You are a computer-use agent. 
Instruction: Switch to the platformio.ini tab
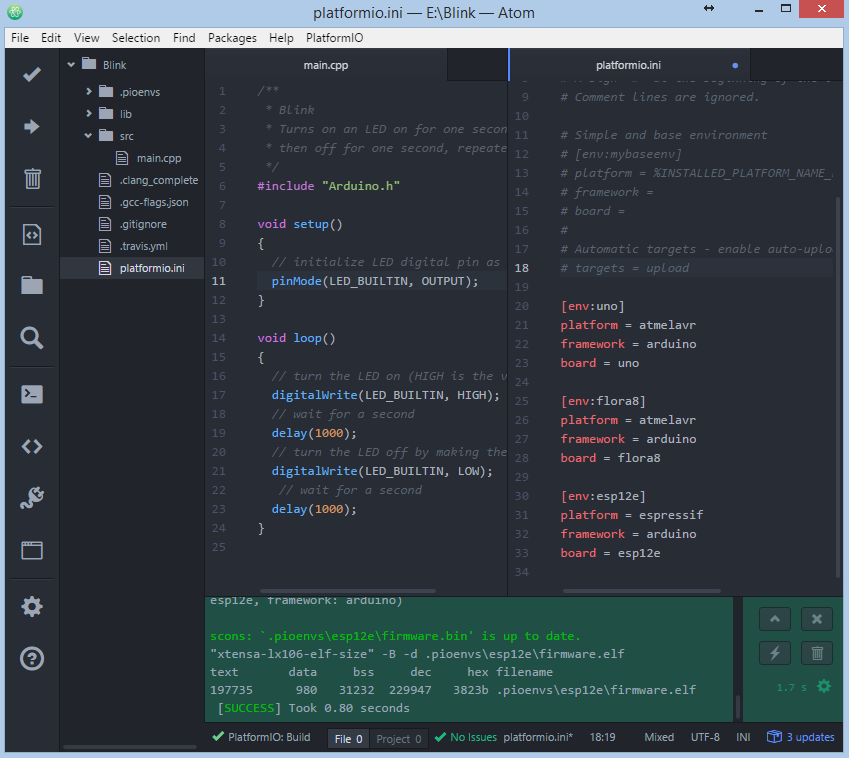tap(629, 65)
